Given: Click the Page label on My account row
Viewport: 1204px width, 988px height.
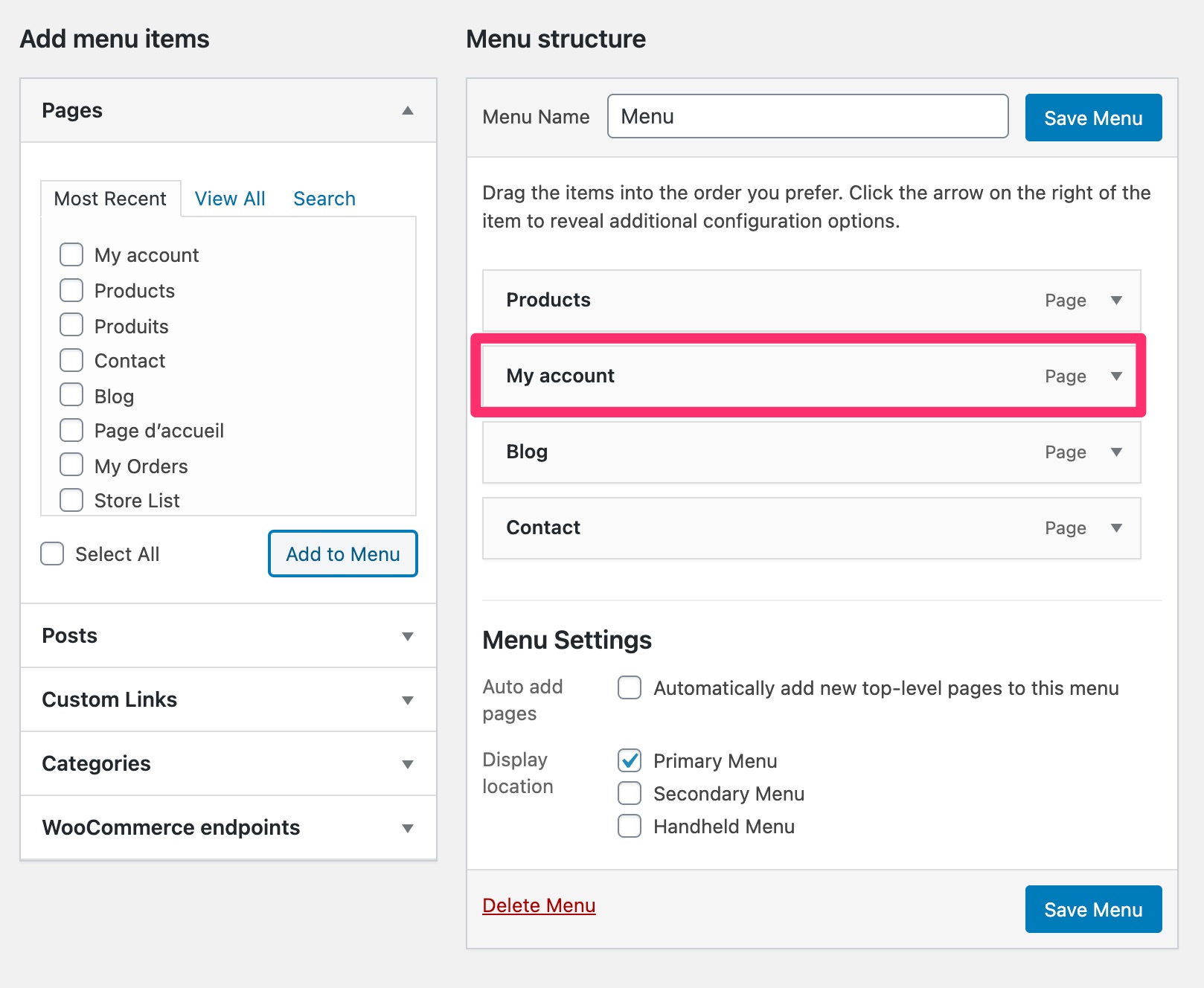Looking at the screenshot, I should 1066,376.
